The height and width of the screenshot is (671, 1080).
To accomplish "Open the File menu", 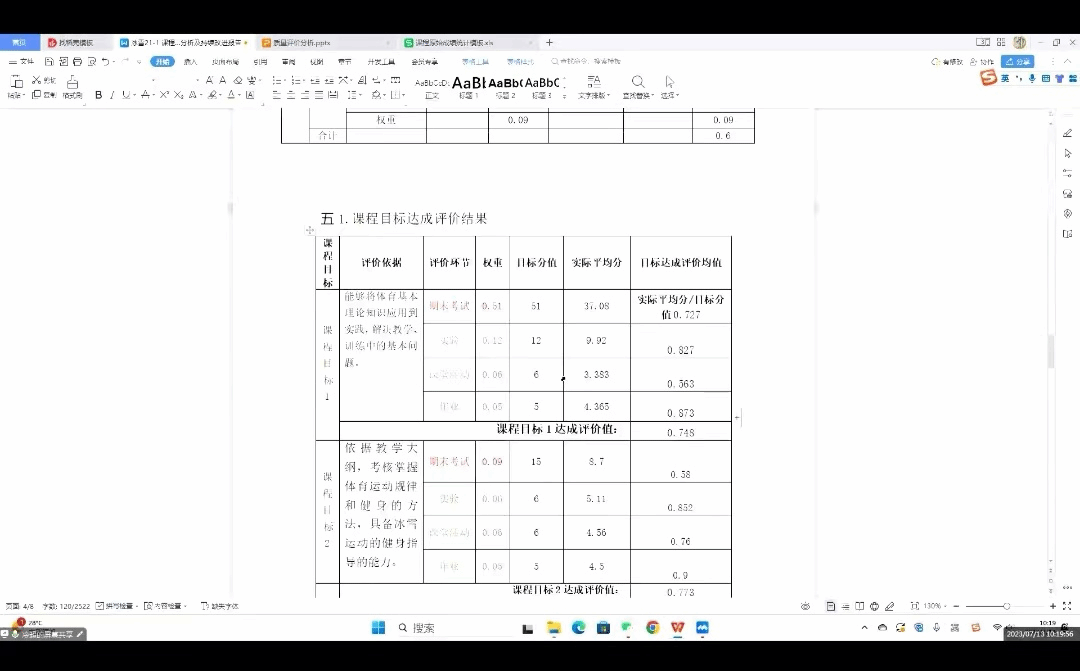I will pos(21,62).
